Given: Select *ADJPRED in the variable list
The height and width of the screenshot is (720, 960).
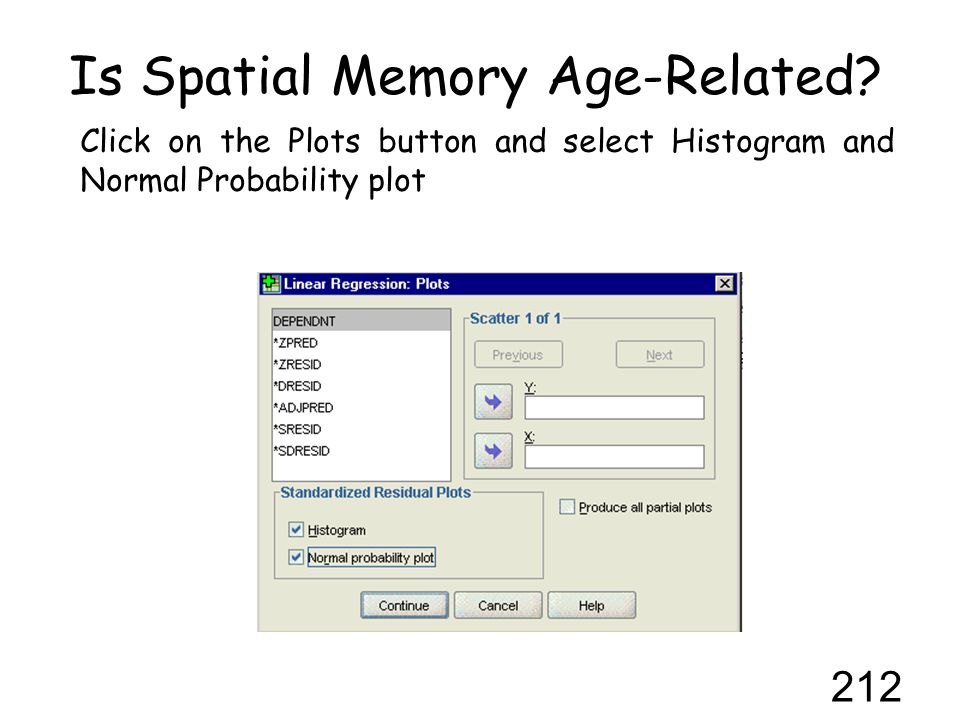Looking at the screenshot, I should (x=361, y=408).
